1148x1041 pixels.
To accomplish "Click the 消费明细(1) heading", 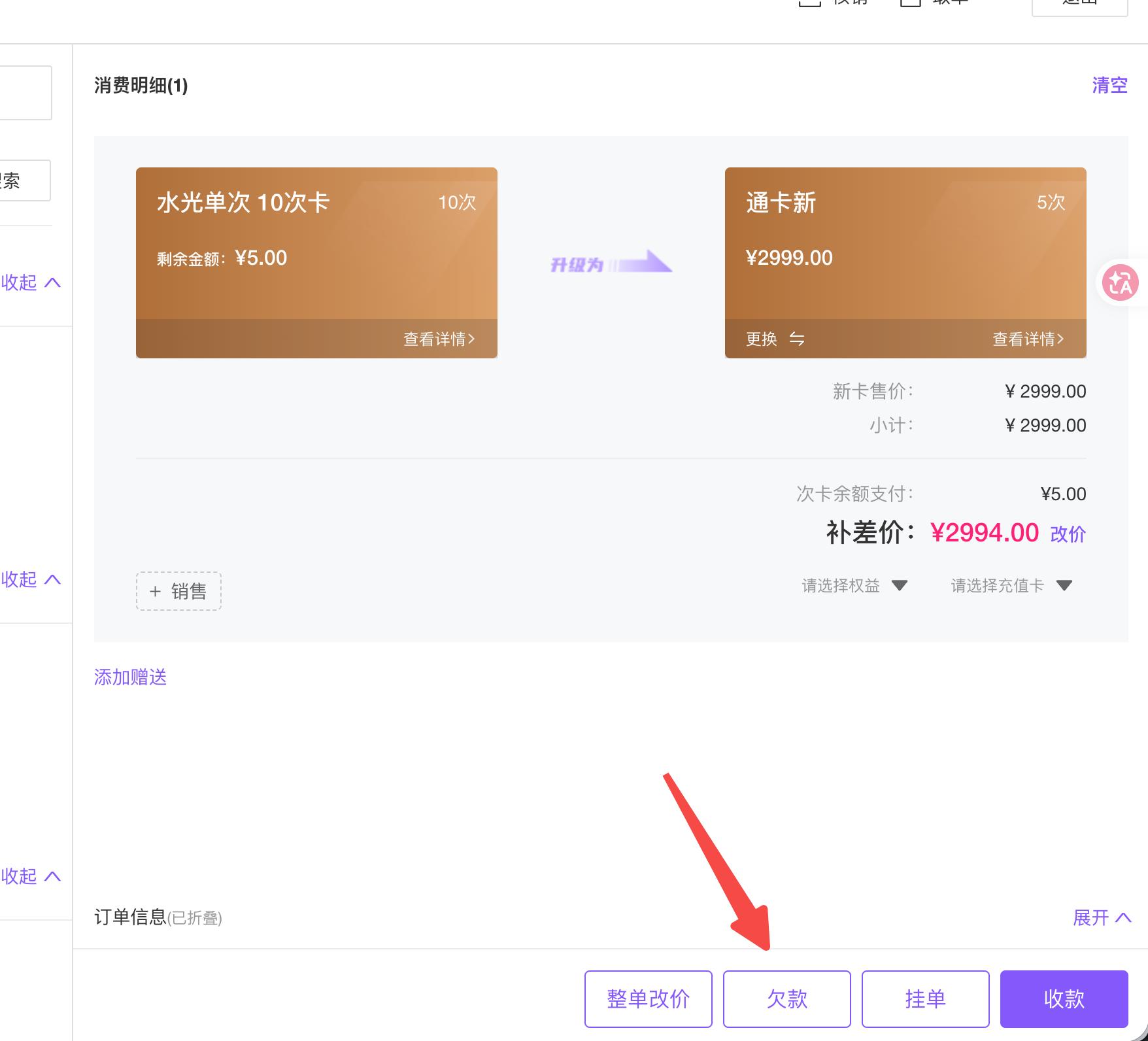I will click(141, 85).
